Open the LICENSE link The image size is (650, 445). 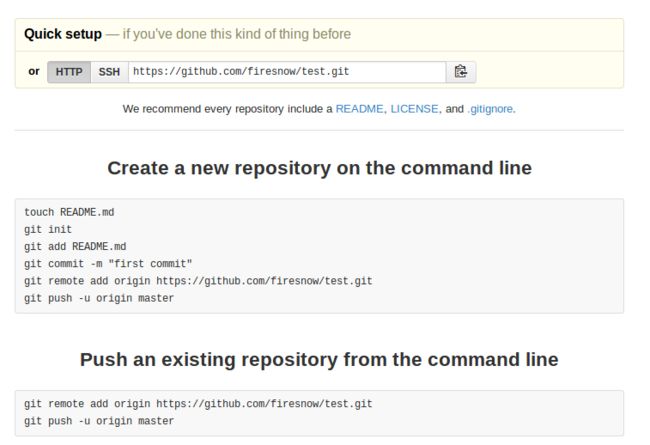click(414, 109)
